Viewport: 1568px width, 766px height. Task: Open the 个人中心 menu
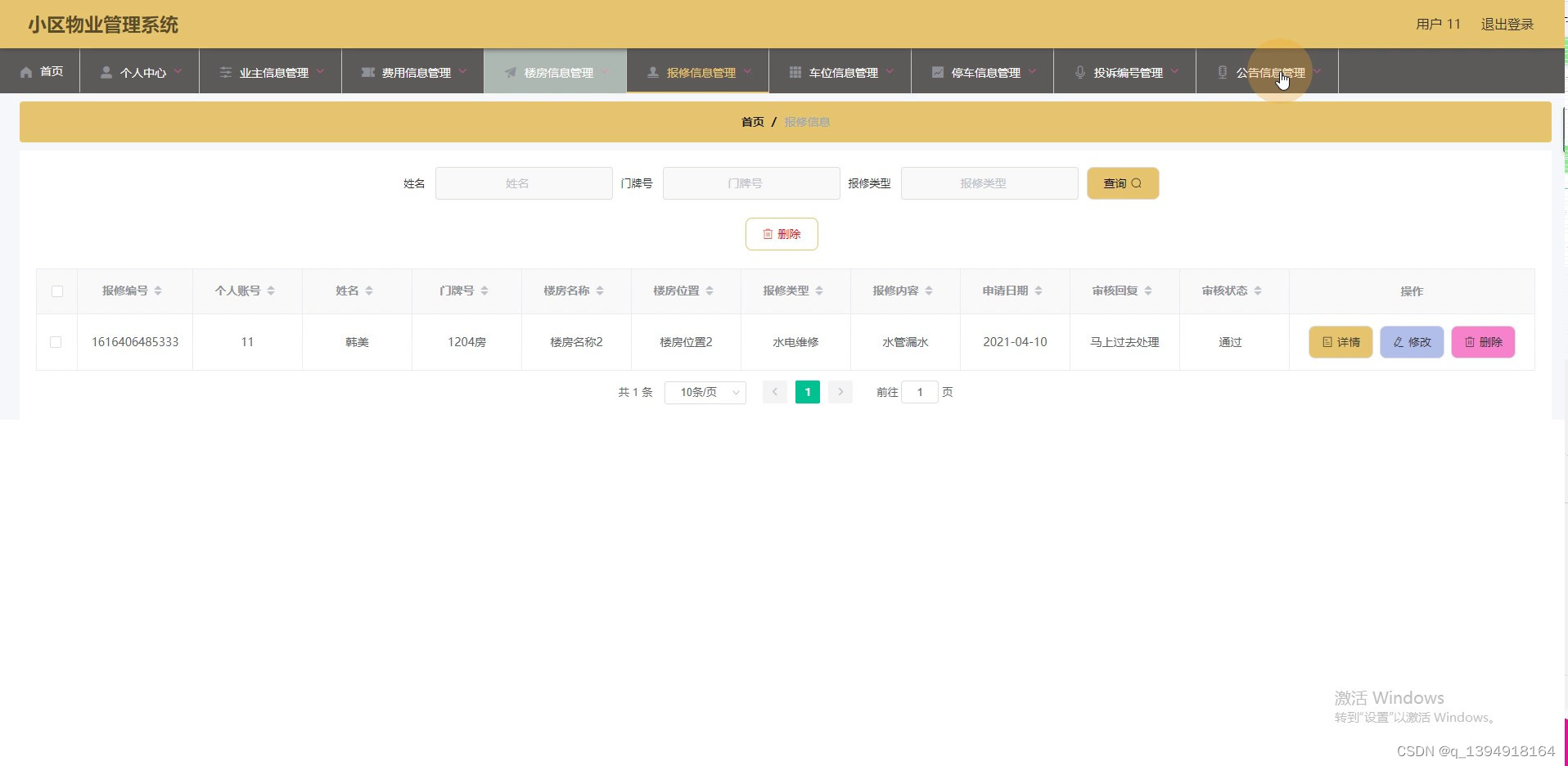140,71
